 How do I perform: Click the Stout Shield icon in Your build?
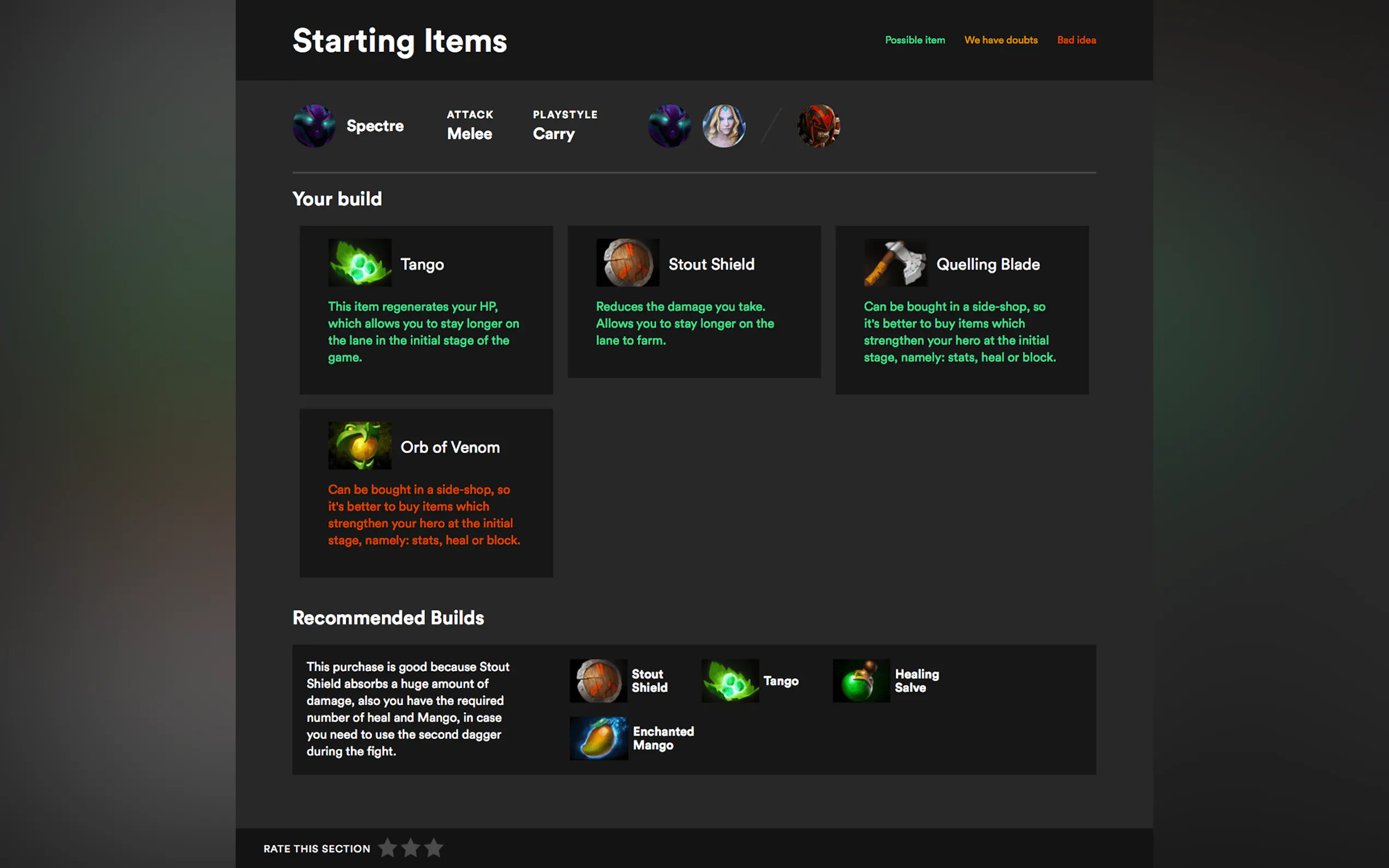[x=628, y=263]
